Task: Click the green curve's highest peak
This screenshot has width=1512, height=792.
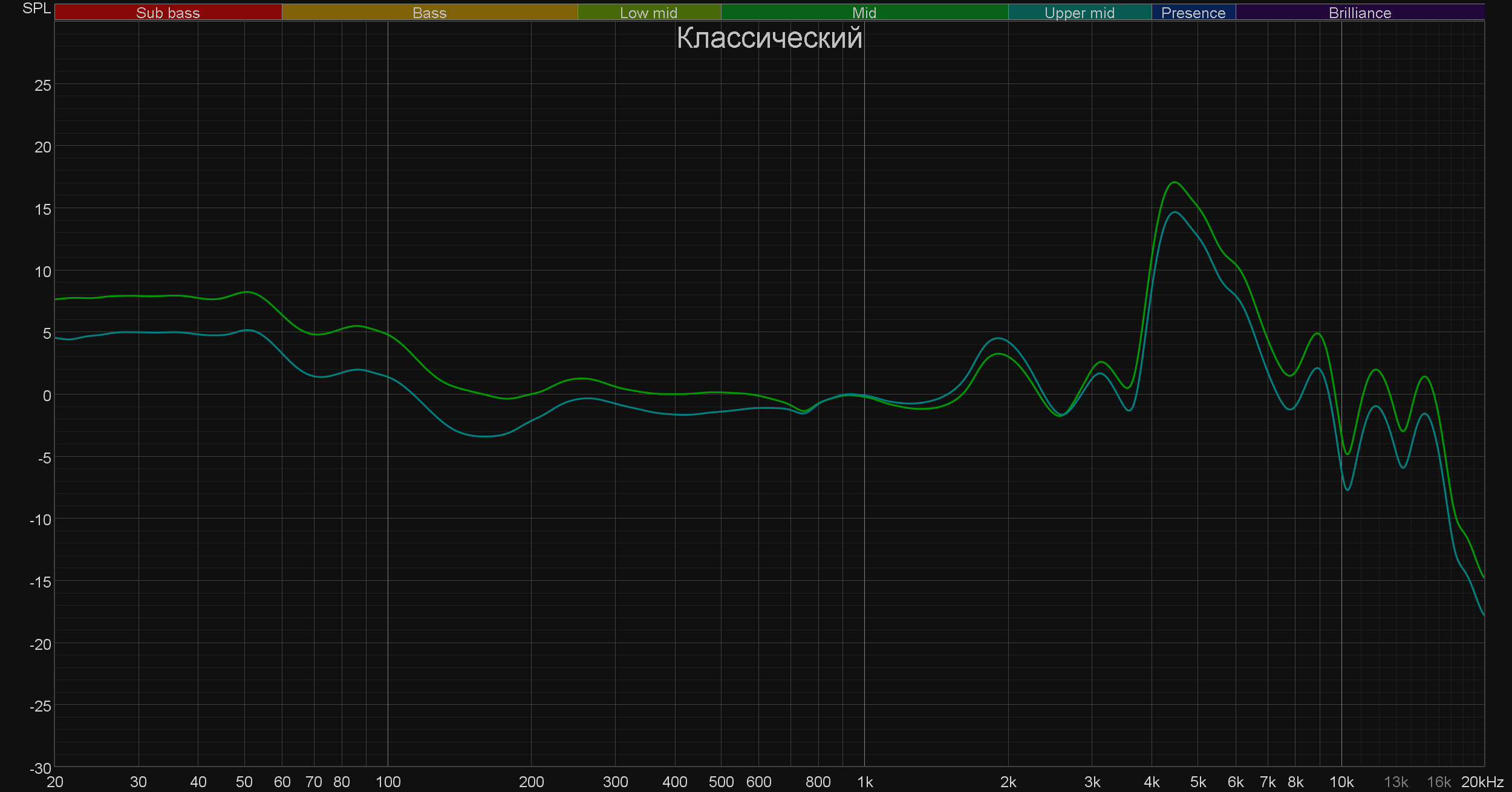Action: tap(1174, 182)
